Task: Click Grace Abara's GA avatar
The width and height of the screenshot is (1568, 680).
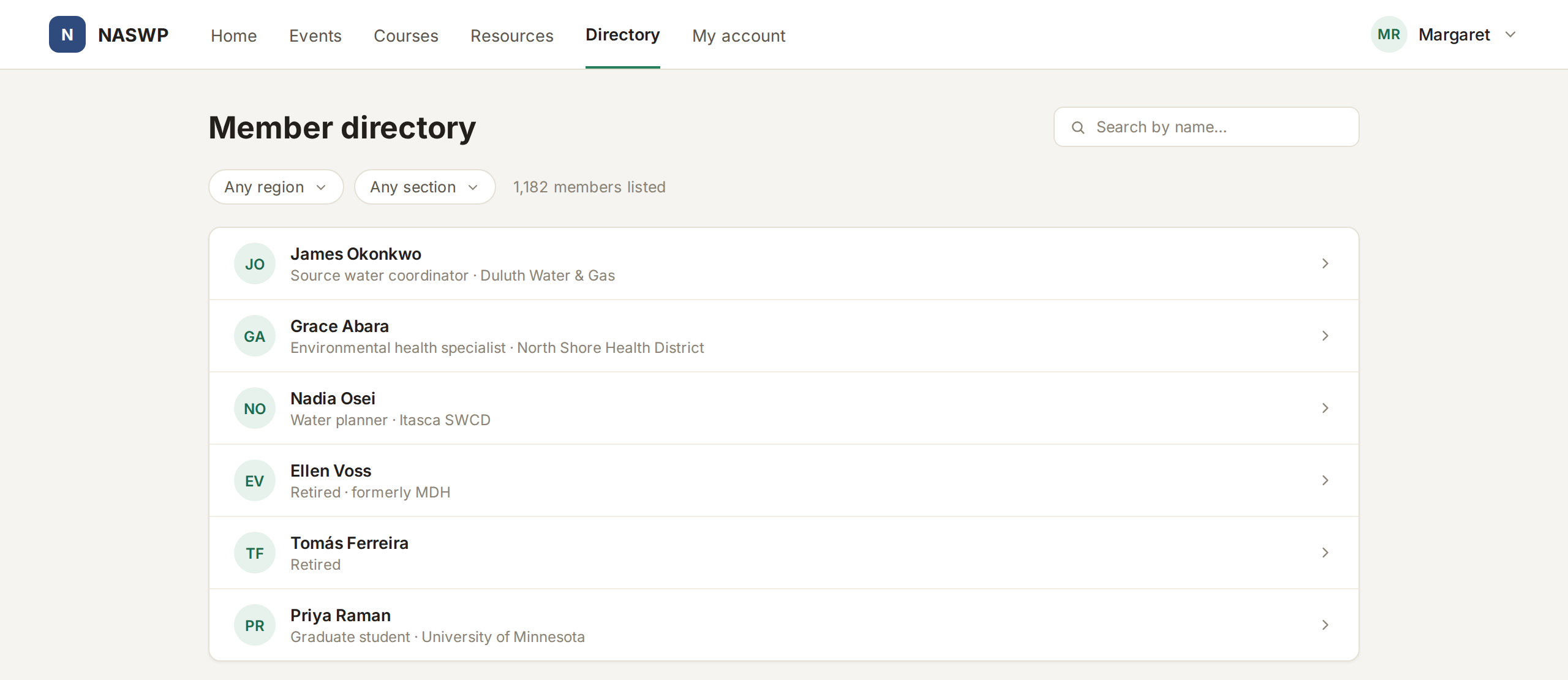Action: 255,336
